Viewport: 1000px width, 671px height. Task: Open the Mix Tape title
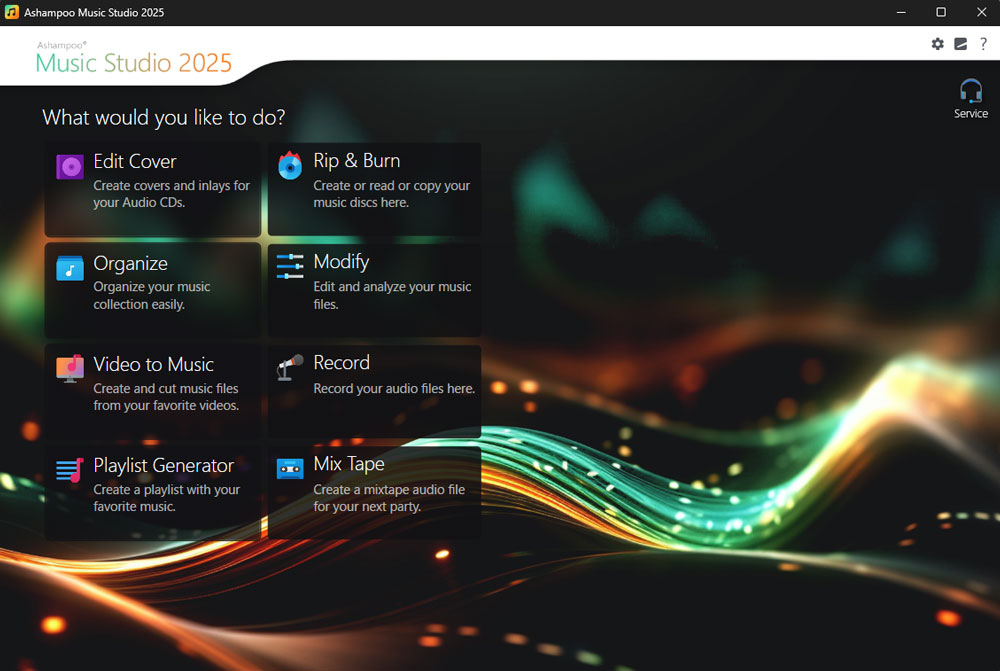(349, 464)
